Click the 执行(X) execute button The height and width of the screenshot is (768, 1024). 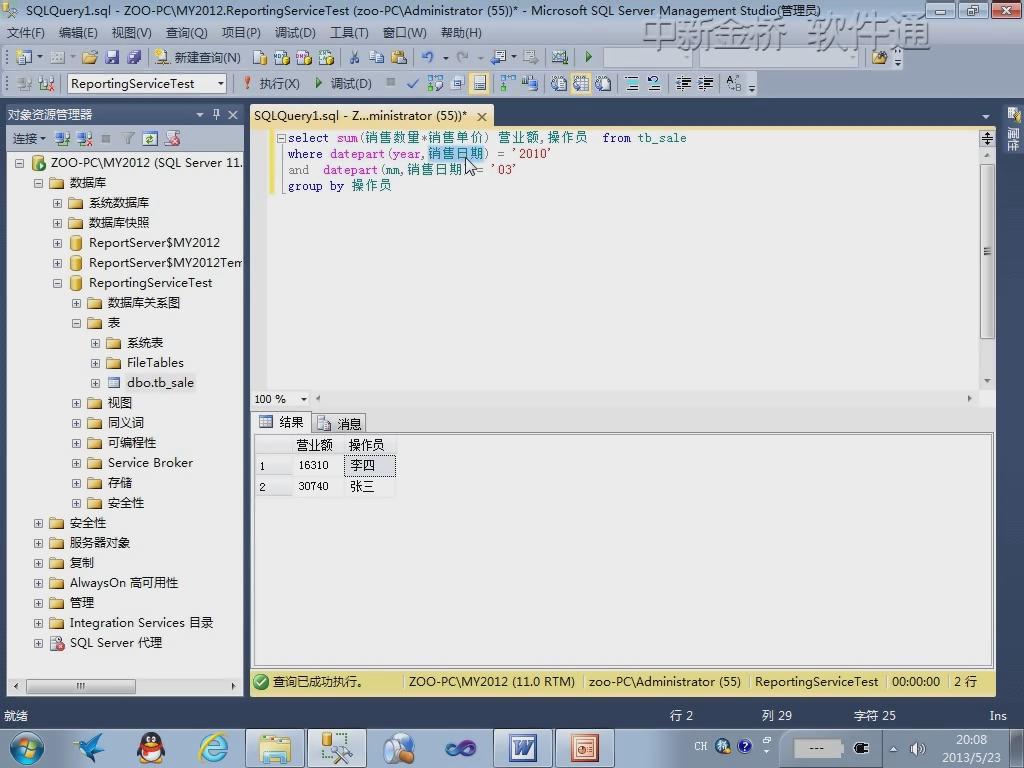point(271,84)
